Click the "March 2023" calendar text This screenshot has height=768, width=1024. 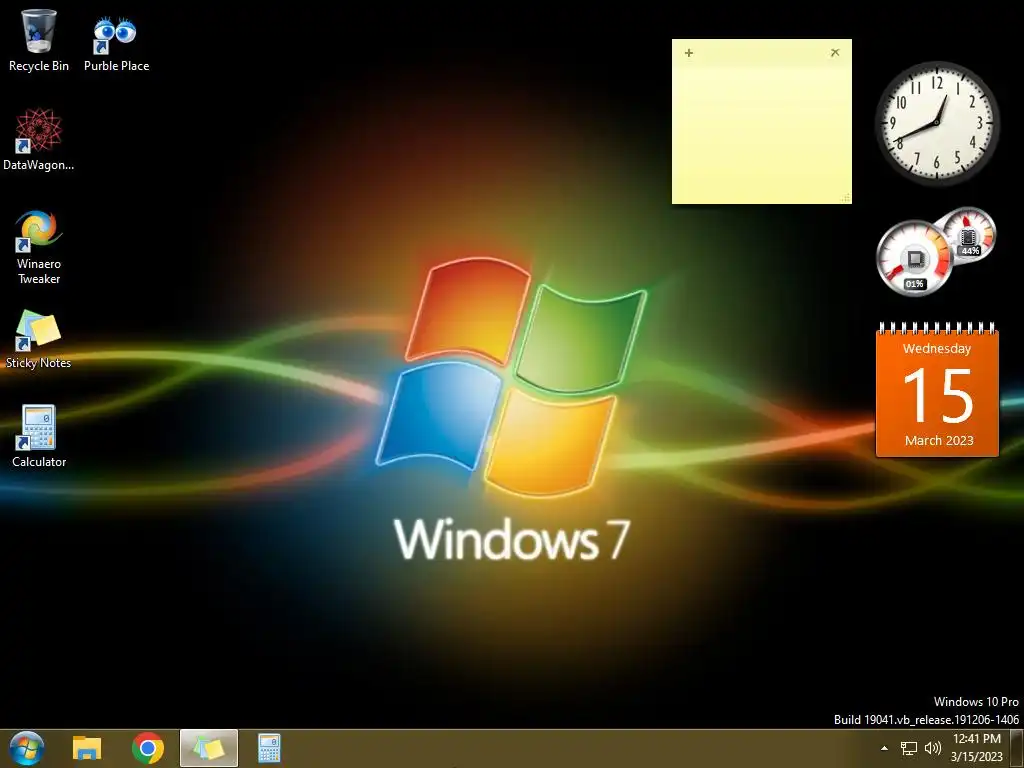[x=938, y=441]
